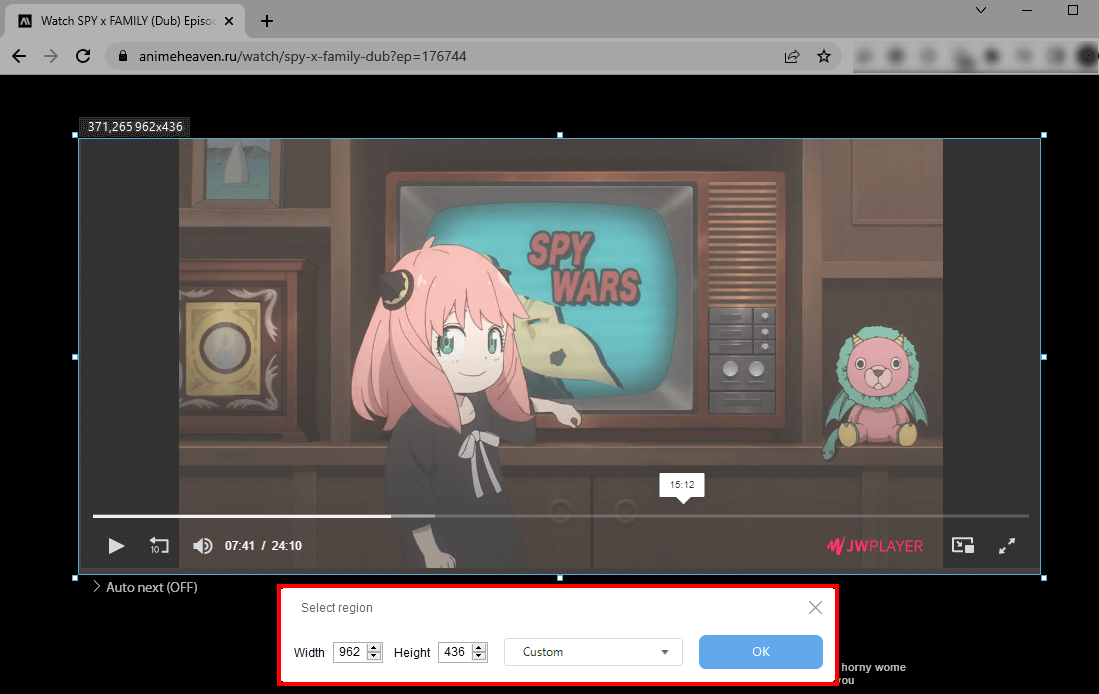Select the Watch SPY x FAMILY tab
The image size is (1099, 694).
point(125,21)
